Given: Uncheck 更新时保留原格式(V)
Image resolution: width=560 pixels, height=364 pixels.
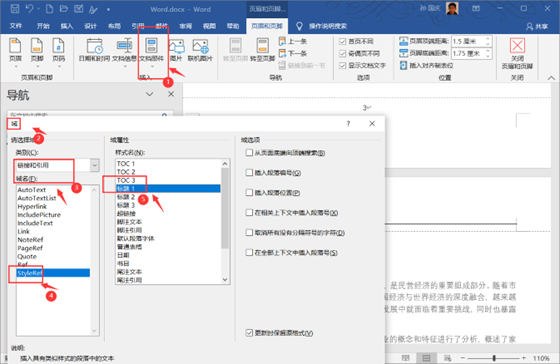Looking at the screenshot, I should (x=249, y=333).
